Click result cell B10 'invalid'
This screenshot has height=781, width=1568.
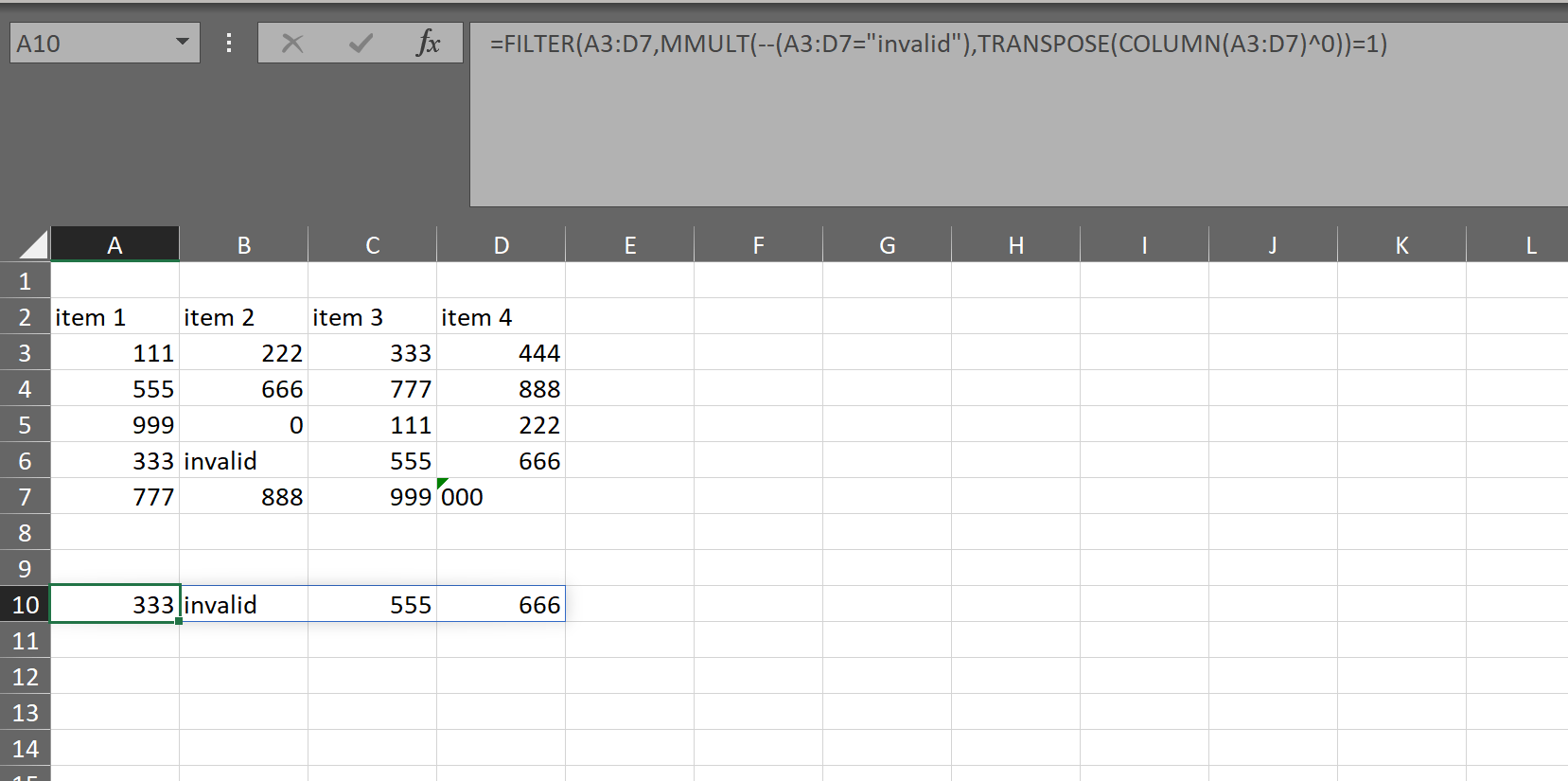click(244, 604)
